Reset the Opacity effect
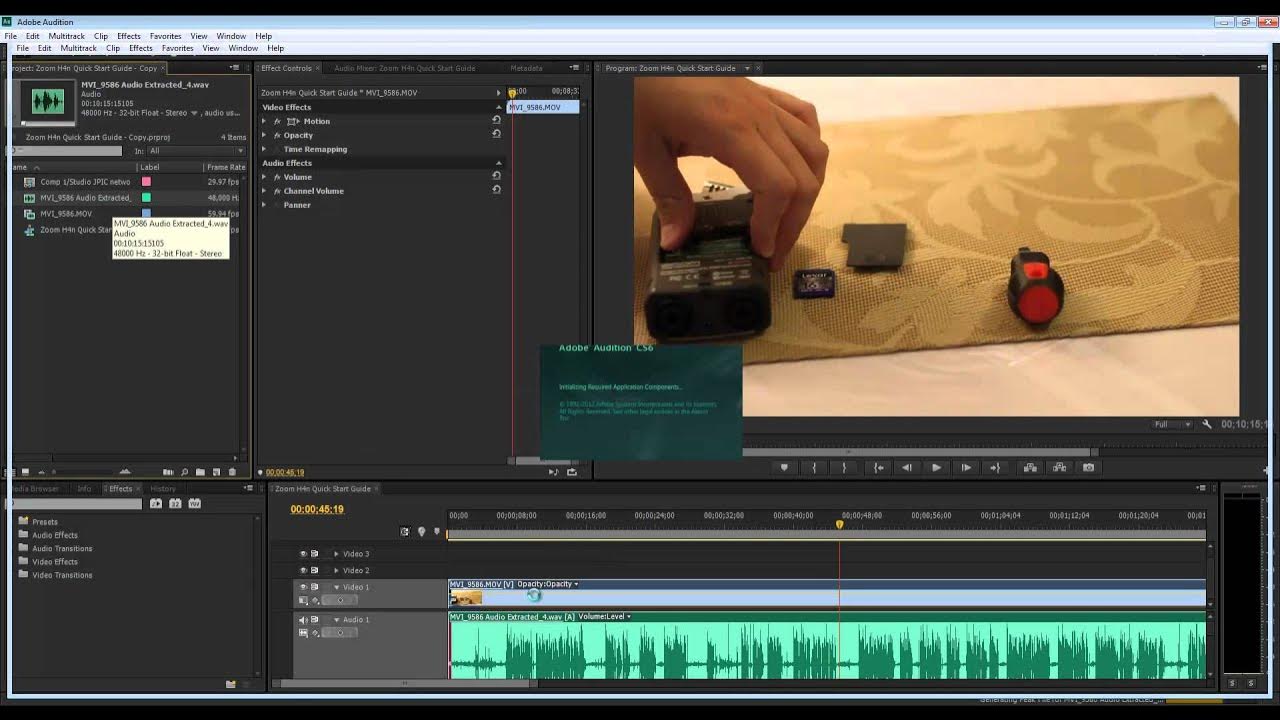1280x720 pixels. click(x=496, y=134)
